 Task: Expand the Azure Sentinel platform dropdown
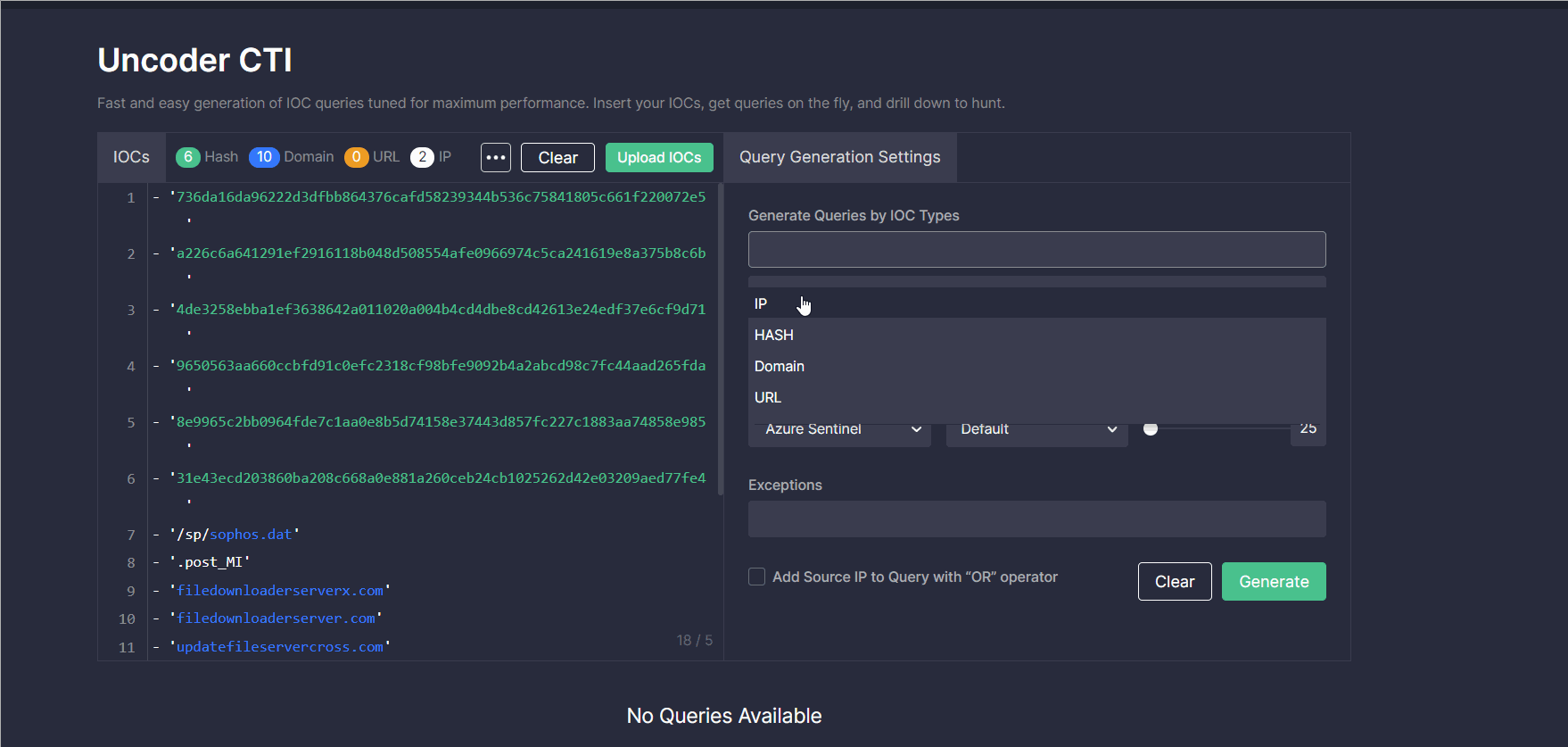point(841,430)
